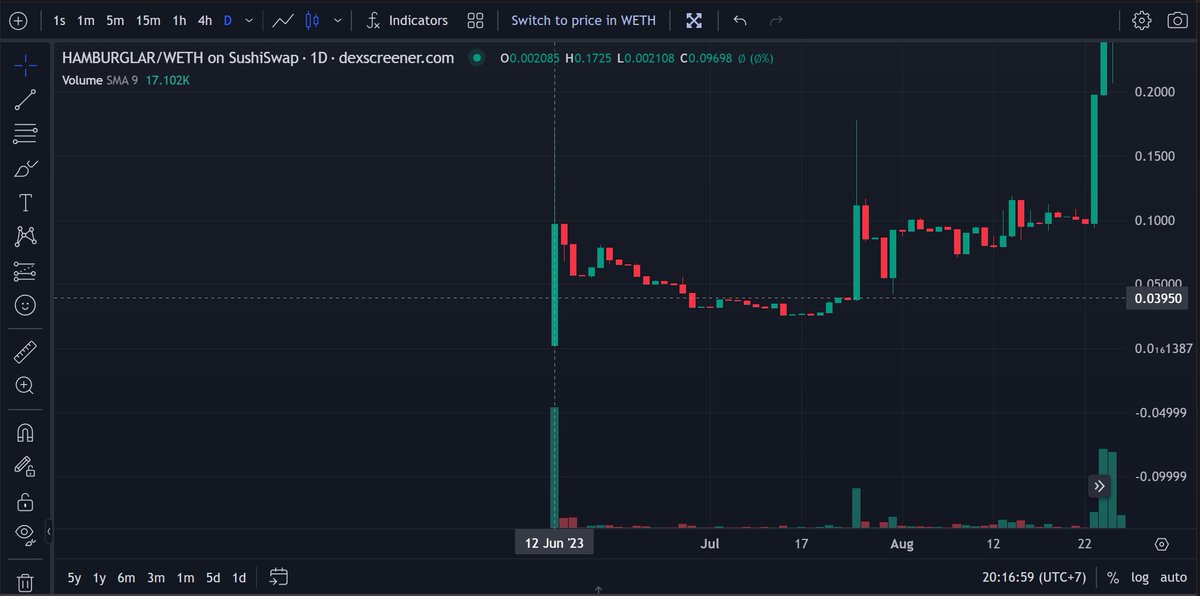Screen dimensions: 1200x596
Task: Activate the zoom in tool
Action: 26,385
